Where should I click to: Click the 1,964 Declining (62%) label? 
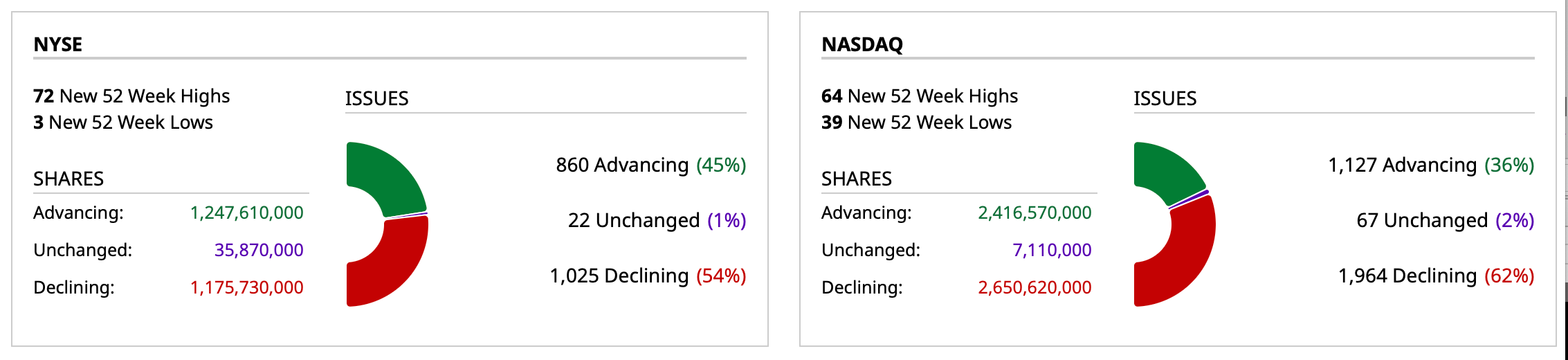point(1436,276)
